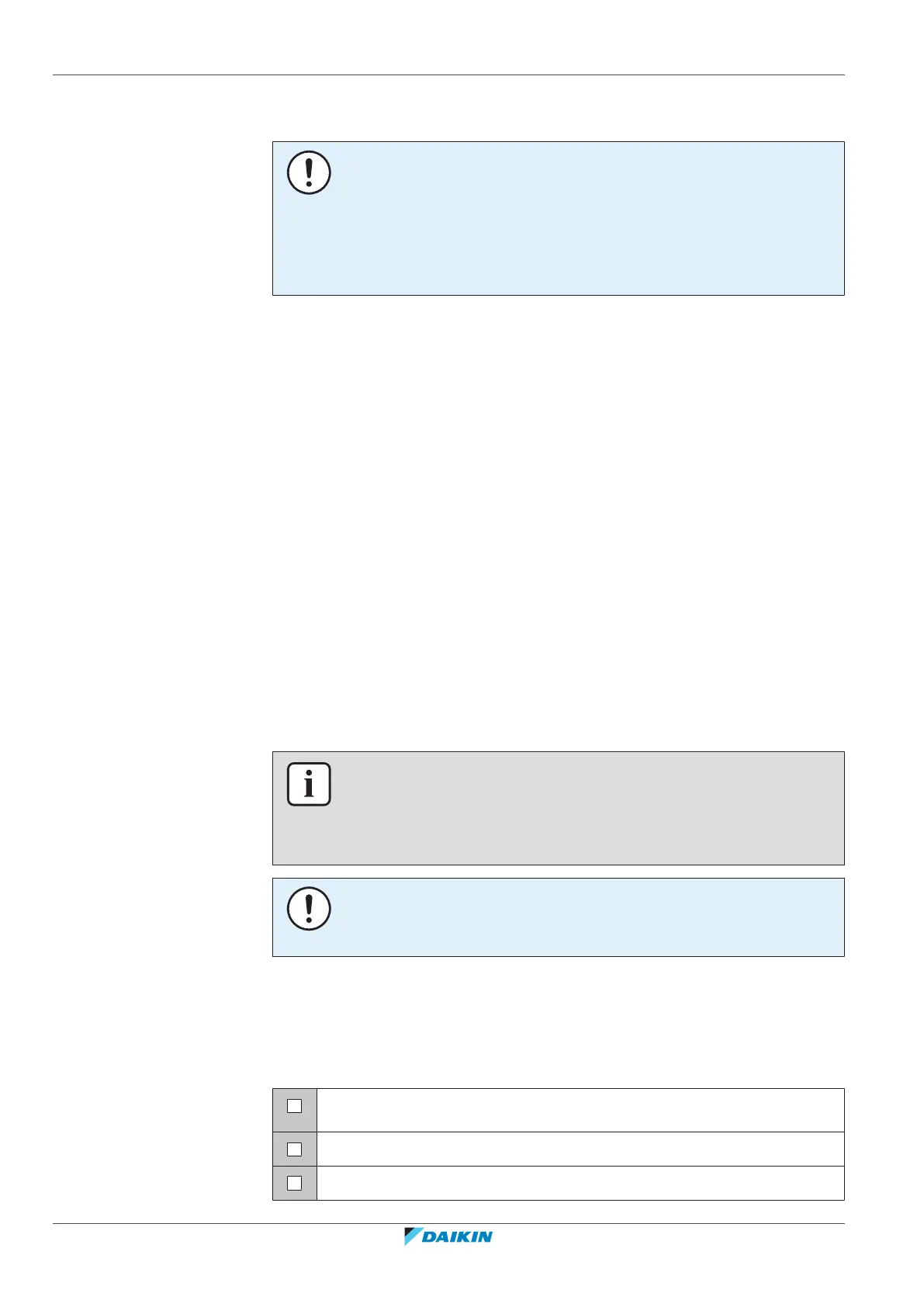
Task: Click the exclamation icon below the gray info box
Action: [x=309, y=909]
